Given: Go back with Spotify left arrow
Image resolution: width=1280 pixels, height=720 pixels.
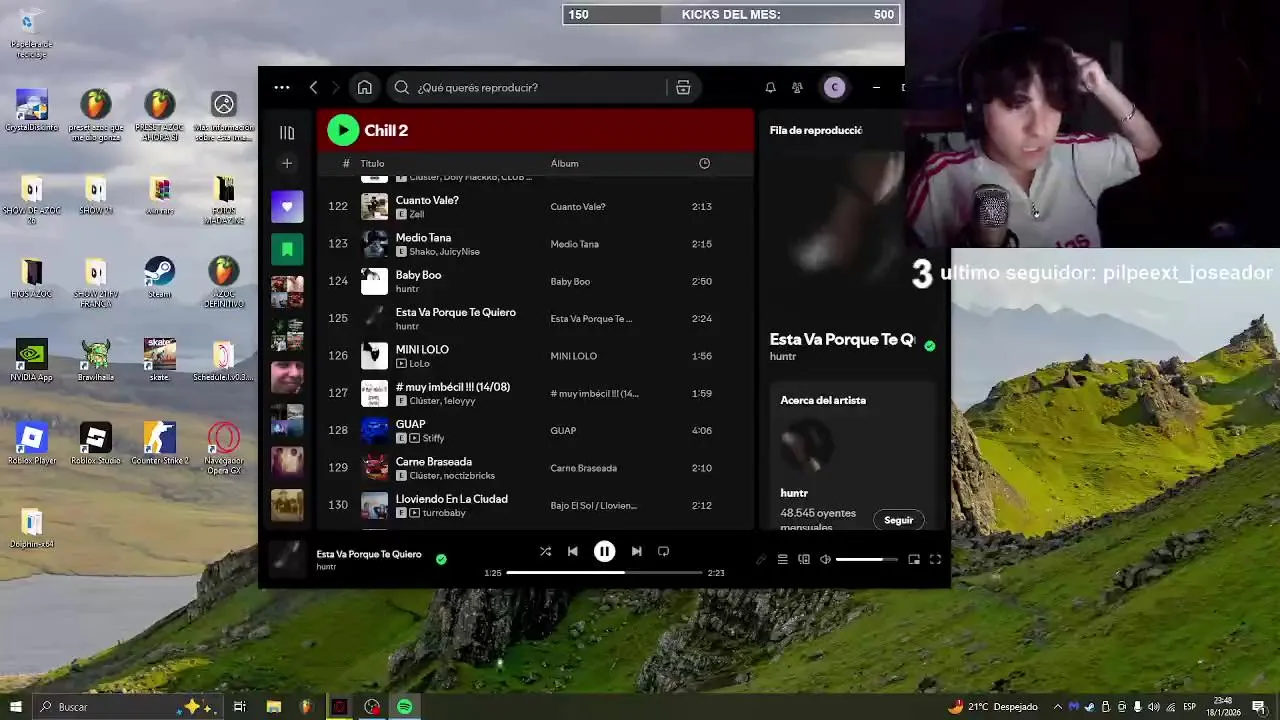Looking at the screenshot, I should [313, 88].
